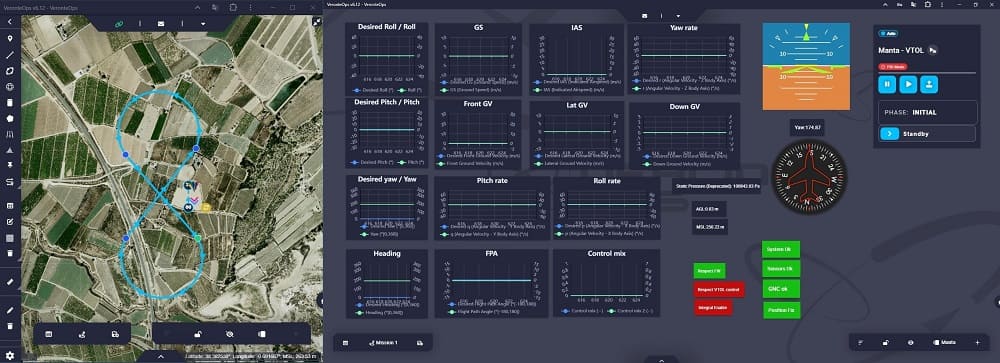Select the line drawing tool in sidebar
This screenshot has width=1000, height=363.
coord(10,55)
